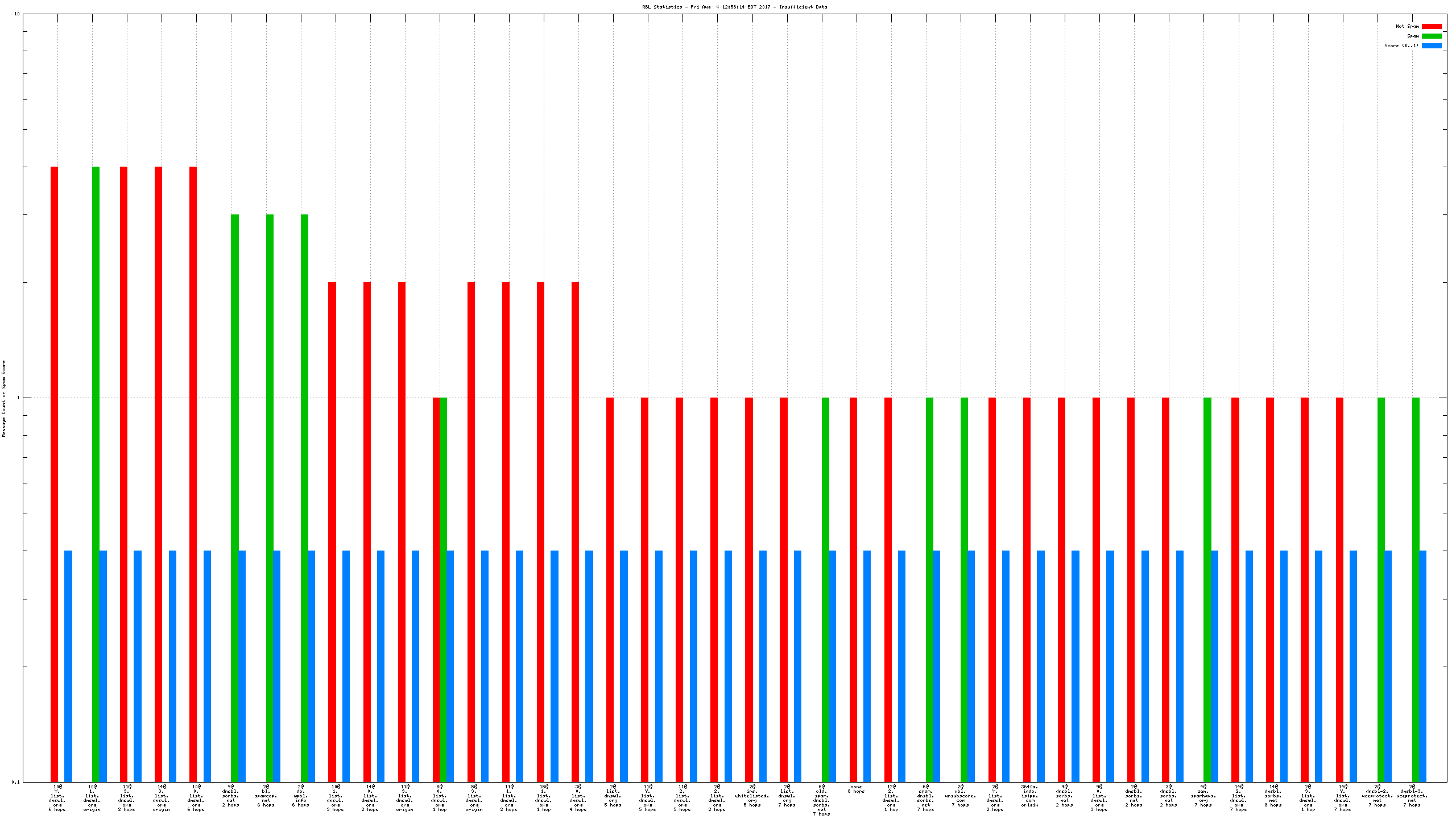Click the blue Score (0..1) legend swatch
This screenshot has width=1456, height=819.
point(1431,45)
